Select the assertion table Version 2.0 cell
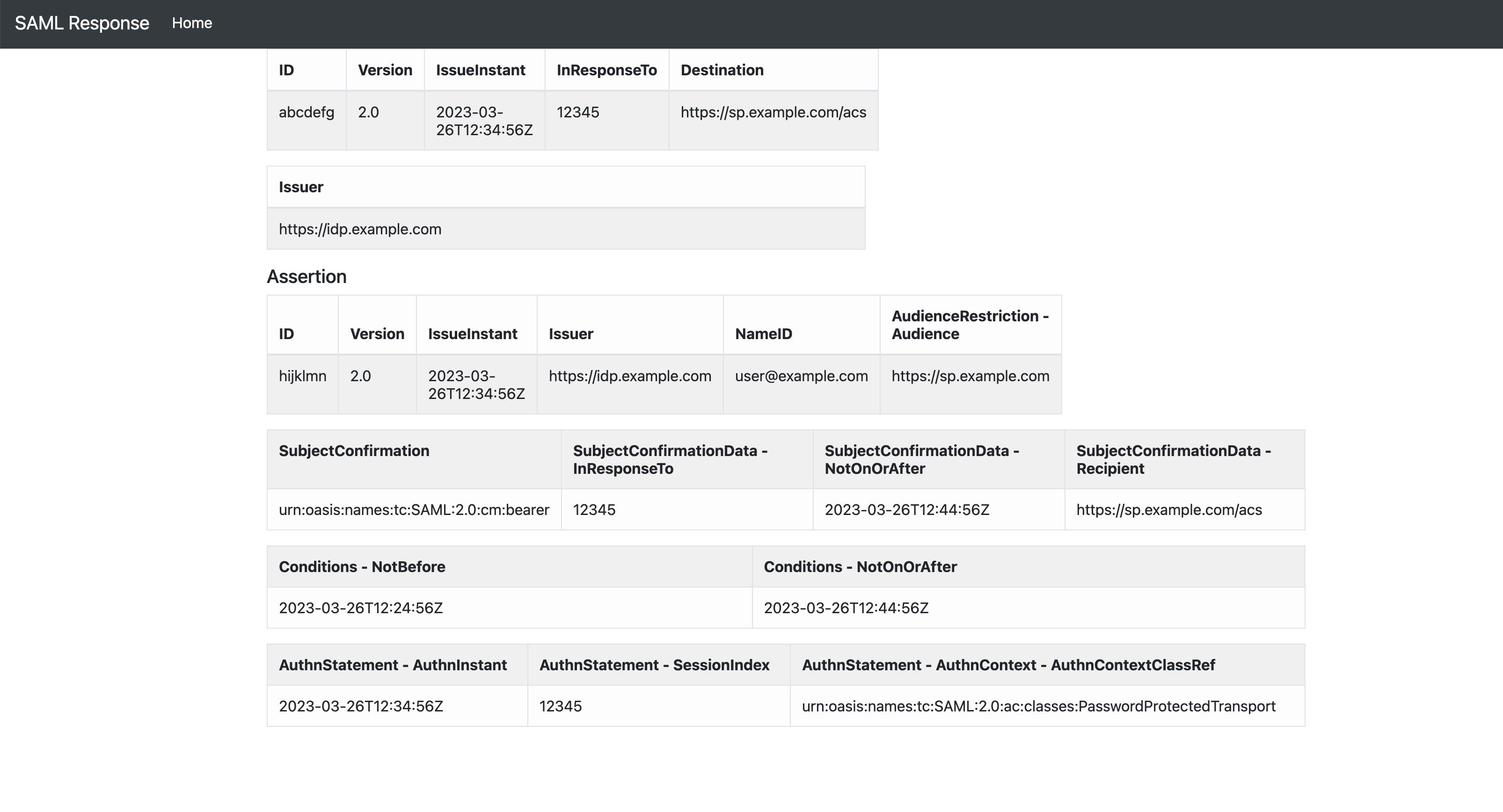The width and height of the screenshot is (1503, 812). pyautogui.click(x=378, y=384)
